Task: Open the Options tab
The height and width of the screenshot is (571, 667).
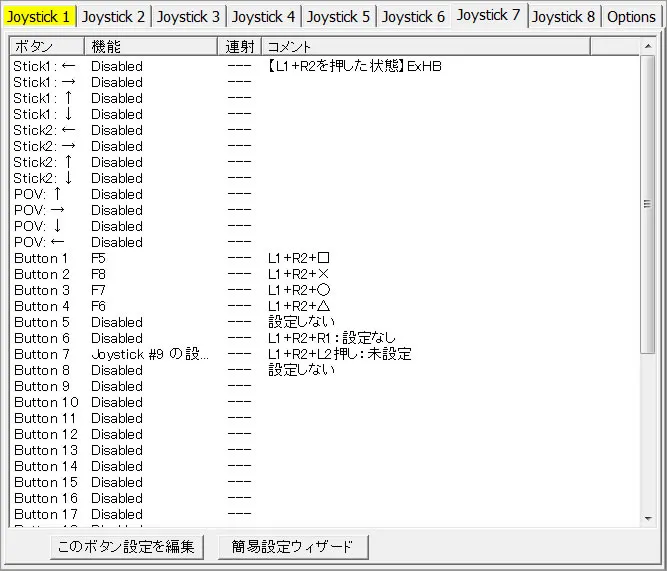Action: tap(631, 17)
